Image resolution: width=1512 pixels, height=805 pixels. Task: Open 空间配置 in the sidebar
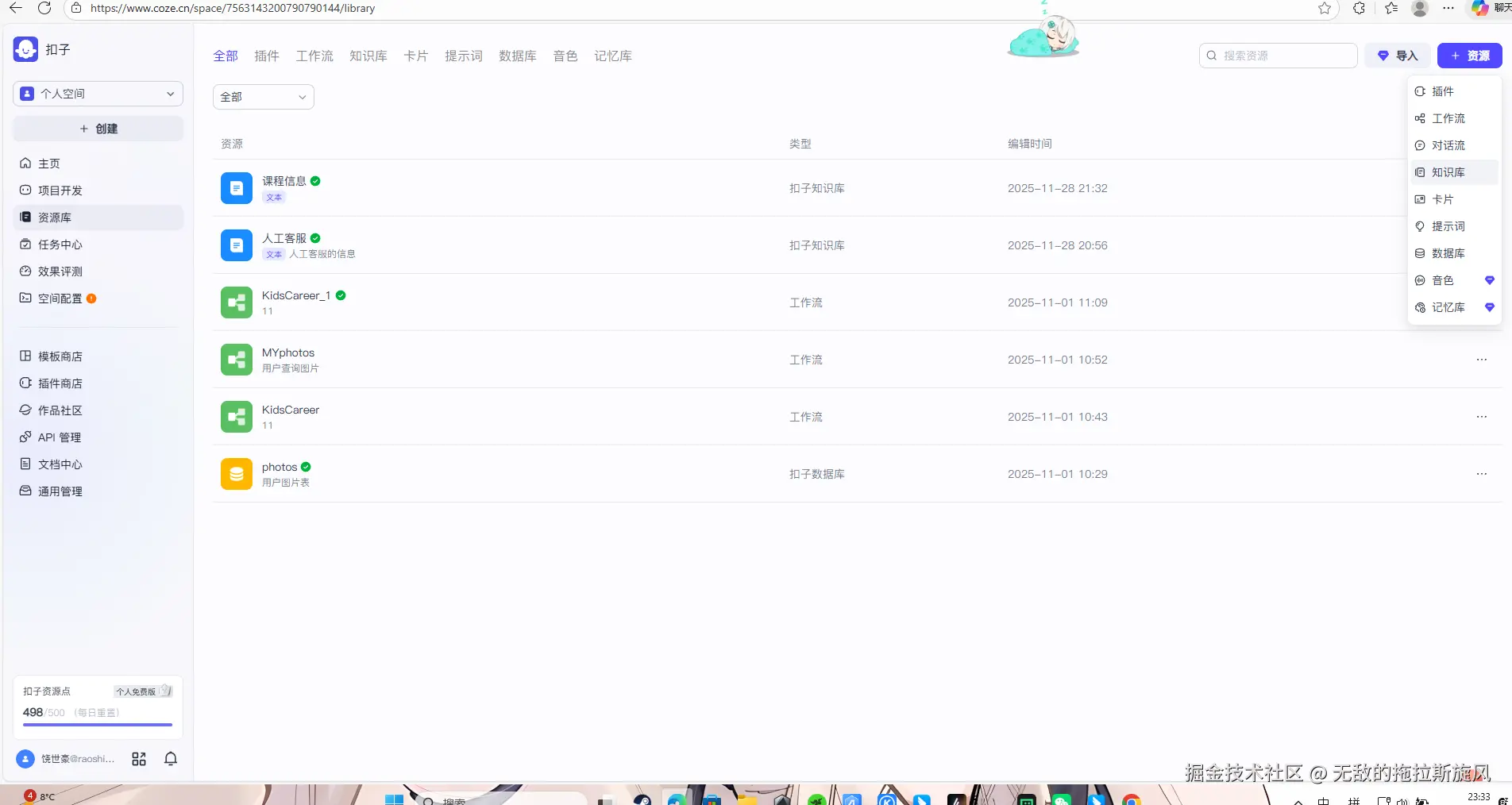pyautogui.click(x=98, y=299)
